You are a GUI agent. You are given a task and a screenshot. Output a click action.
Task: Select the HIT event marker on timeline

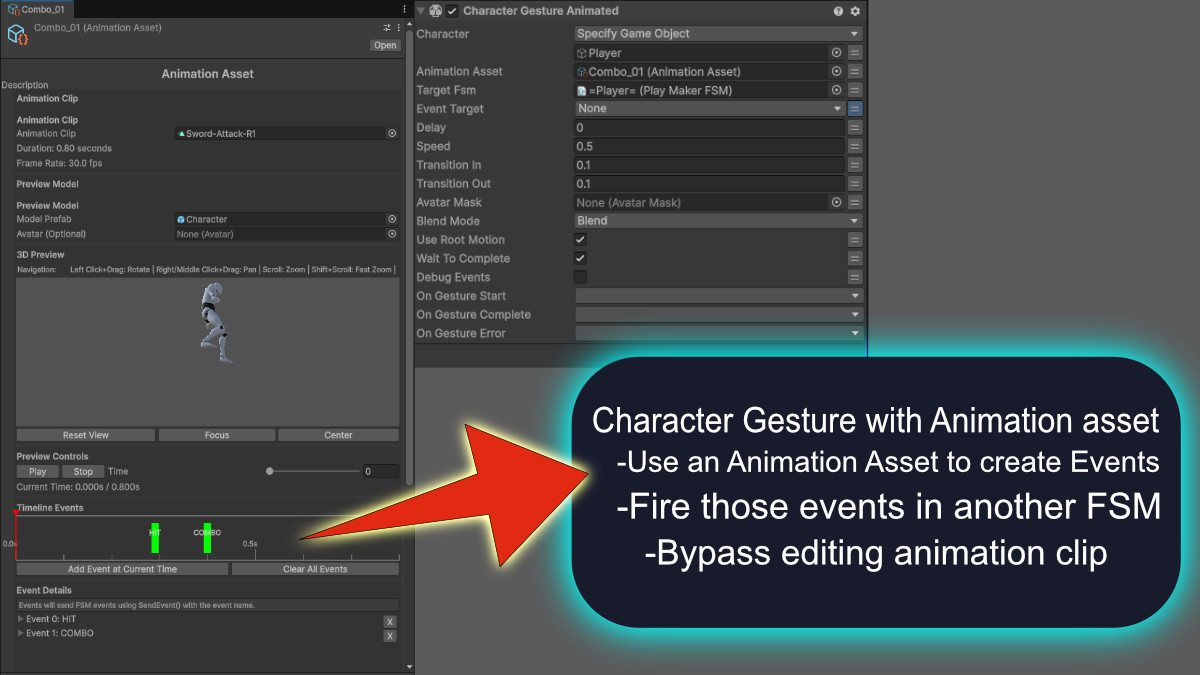pyautogui.click(x=155, y=537)
